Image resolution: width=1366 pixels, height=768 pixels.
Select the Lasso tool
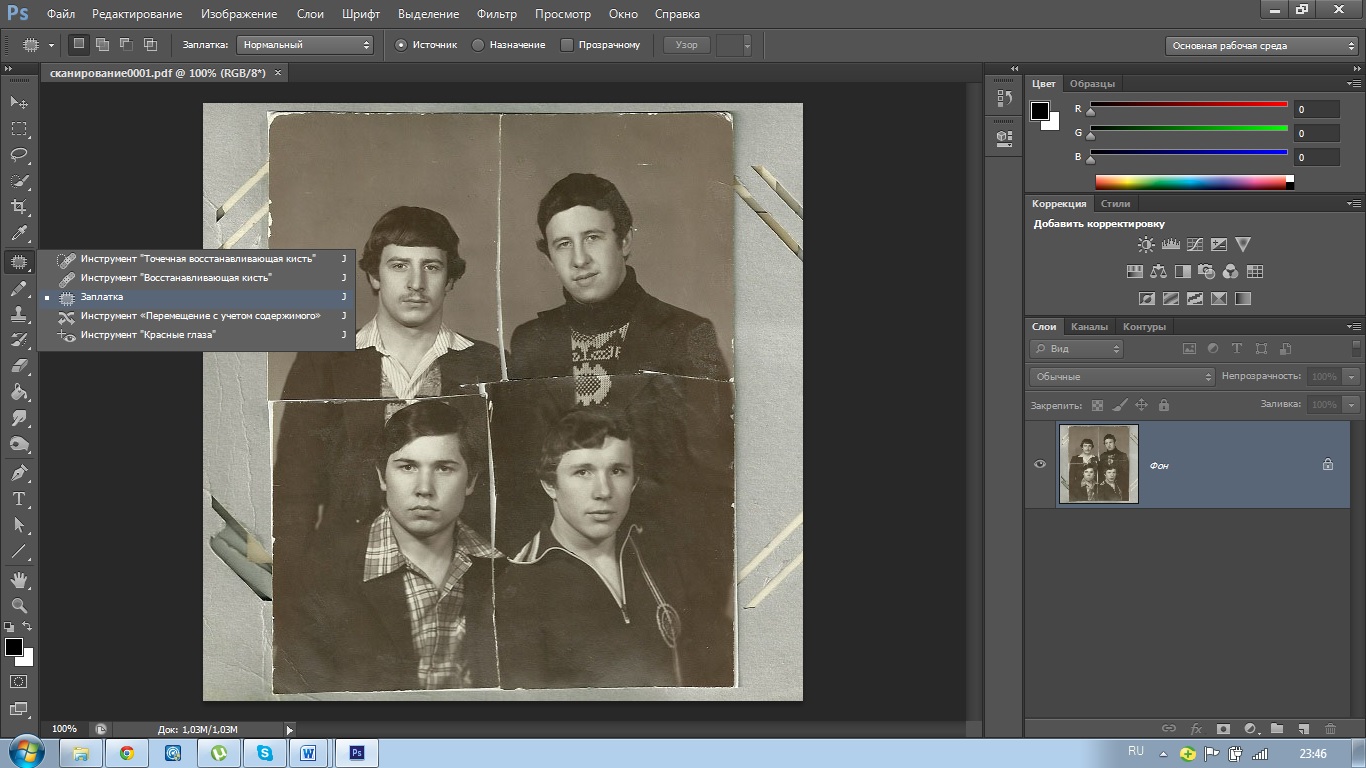[x=19, y=155]
